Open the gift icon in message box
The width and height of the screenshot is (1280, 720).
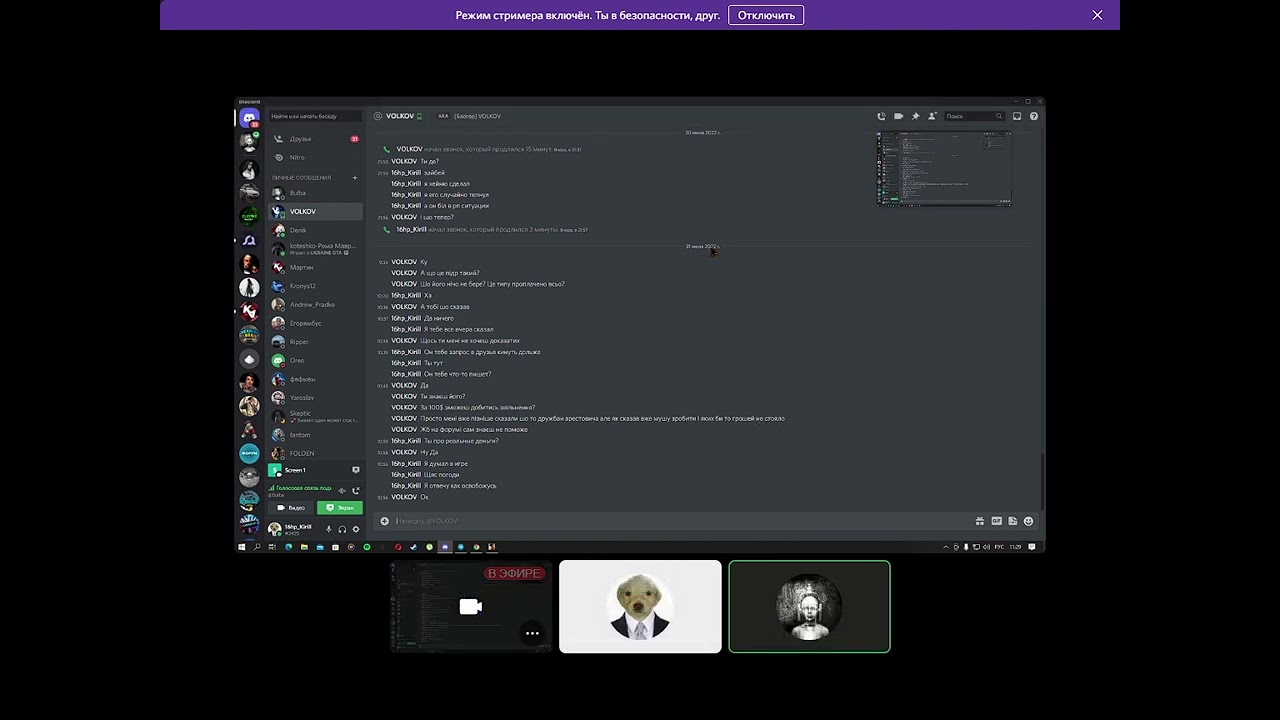coord(980,521)
